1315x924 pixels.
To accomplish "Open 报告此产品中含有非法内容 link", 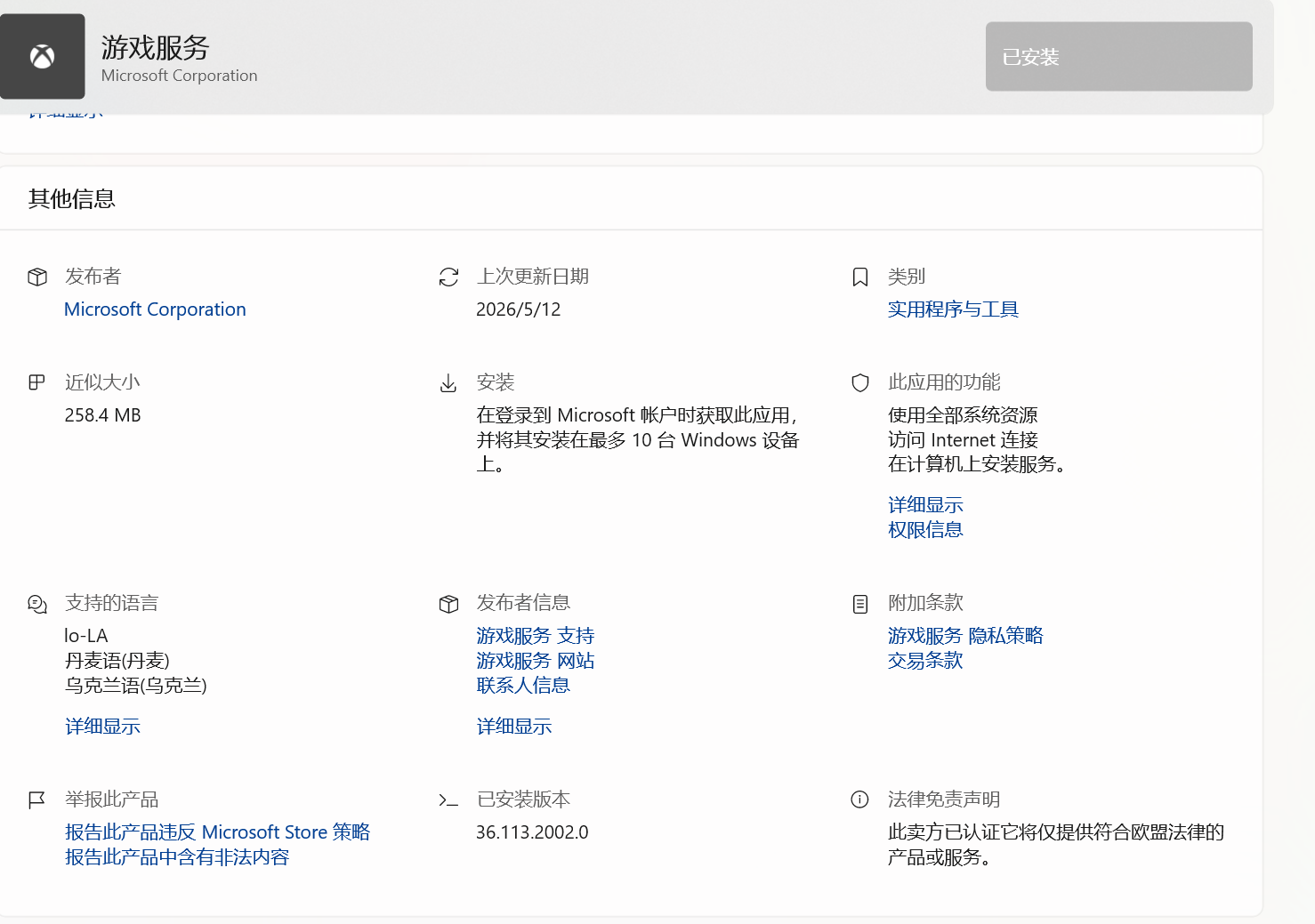I will pos(177,857).
